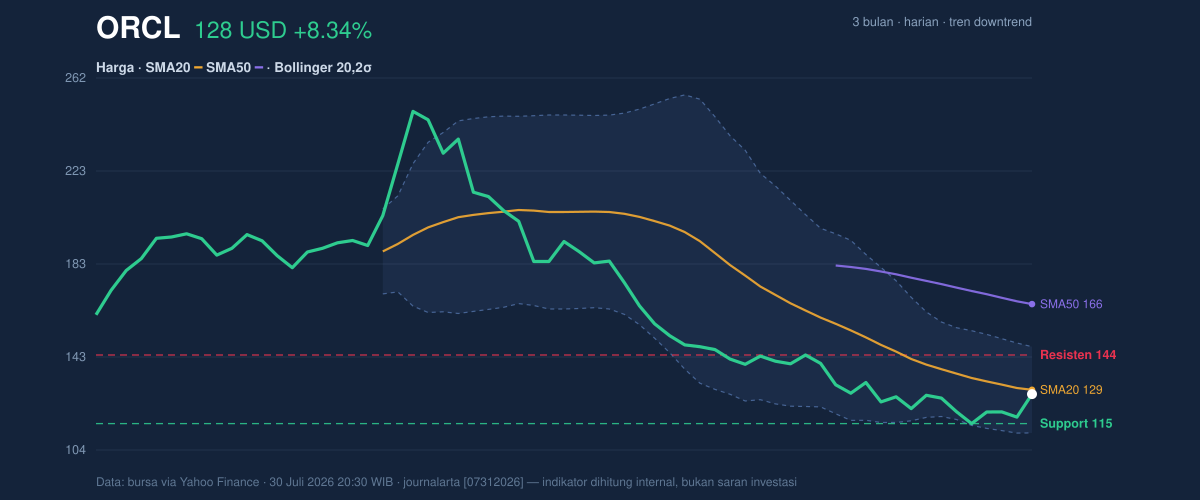This screenshot has height=500, width=1200.
Task: Click the 183 y-axis label
Action: point(75,264)
